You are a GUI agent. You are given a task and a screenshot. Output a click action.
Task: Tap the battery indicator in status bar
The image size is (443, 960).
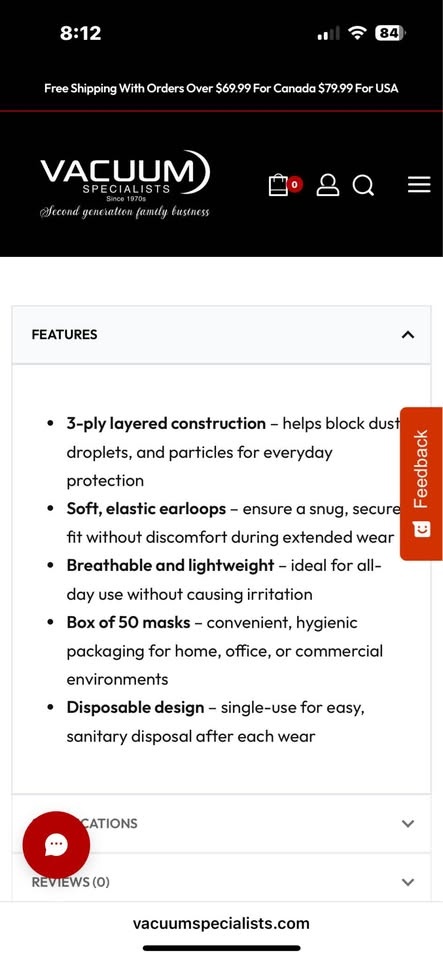tap(392, 33)
